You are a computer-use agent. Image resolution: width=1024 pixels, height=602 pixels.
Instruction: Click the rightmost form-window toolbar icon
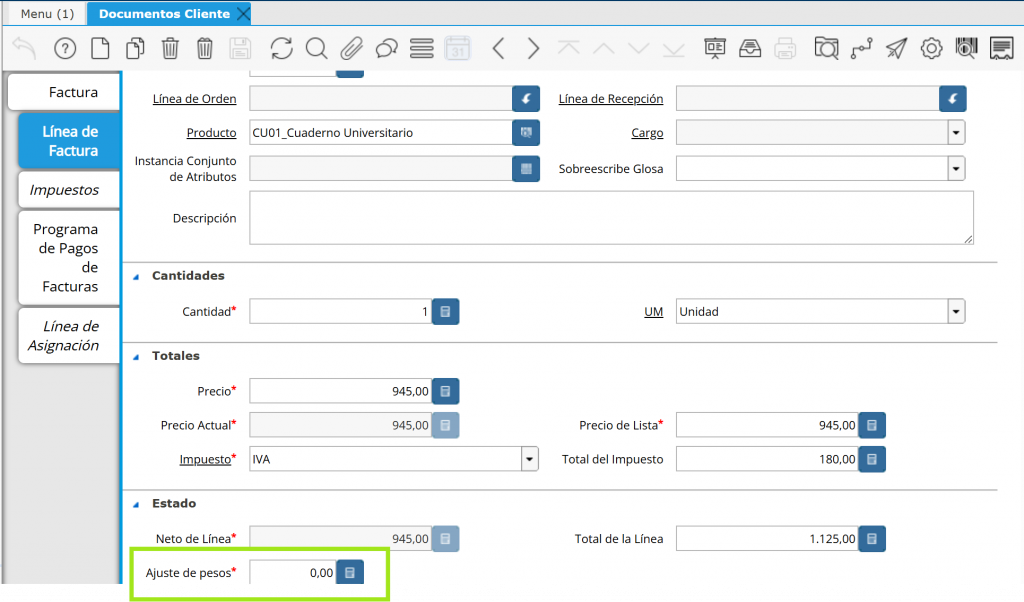(x=1001, y=48)
